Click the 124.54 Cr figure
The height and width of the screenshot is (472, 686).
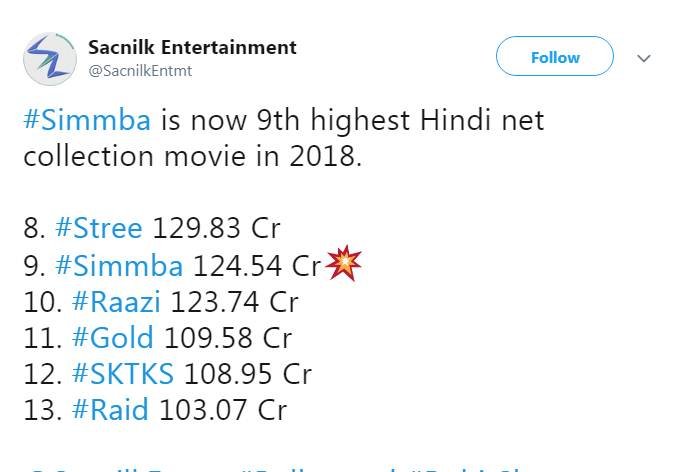pyautogui.click(x=256, y=265)
